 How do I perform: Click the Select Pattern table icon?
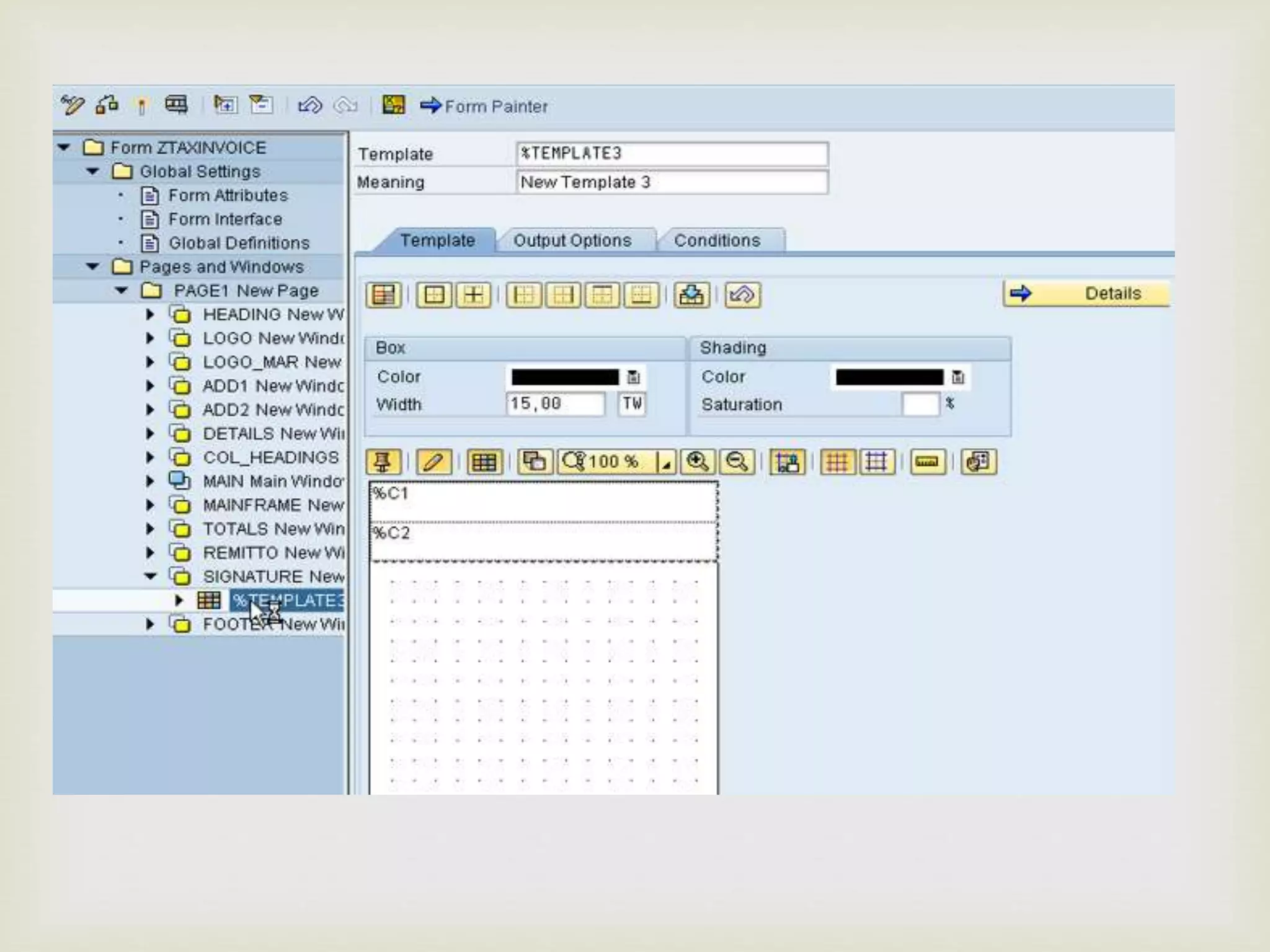coord(383,295)
